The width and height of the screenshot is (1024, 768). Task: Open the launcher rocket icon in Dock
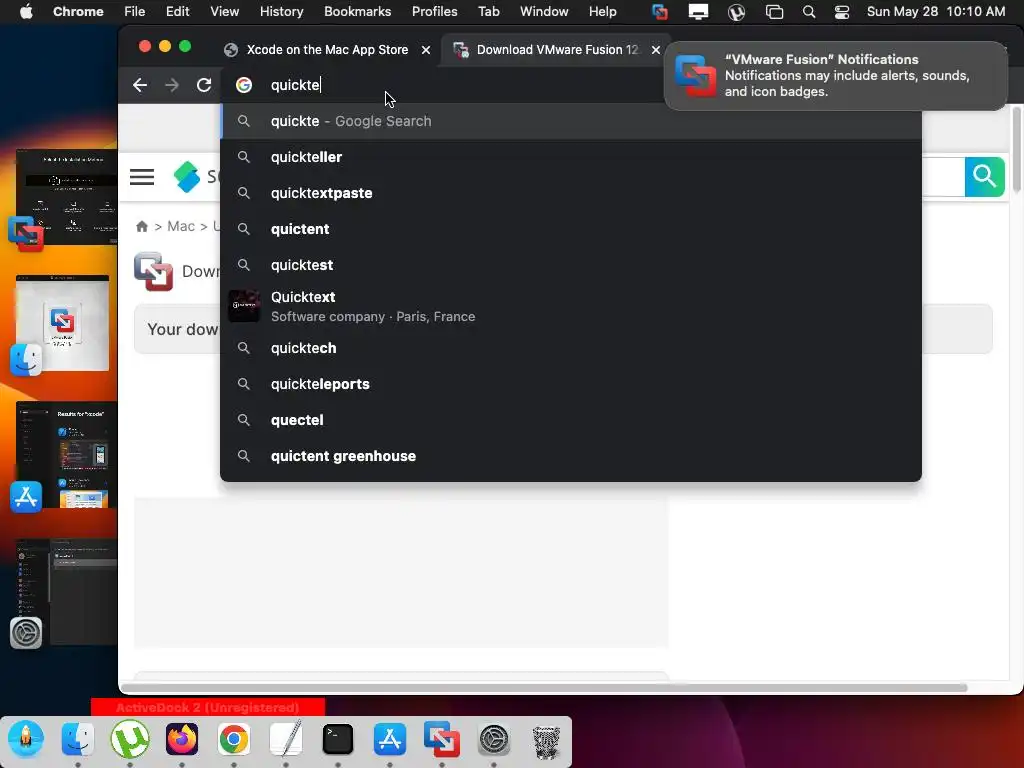[x=25, y=739]
